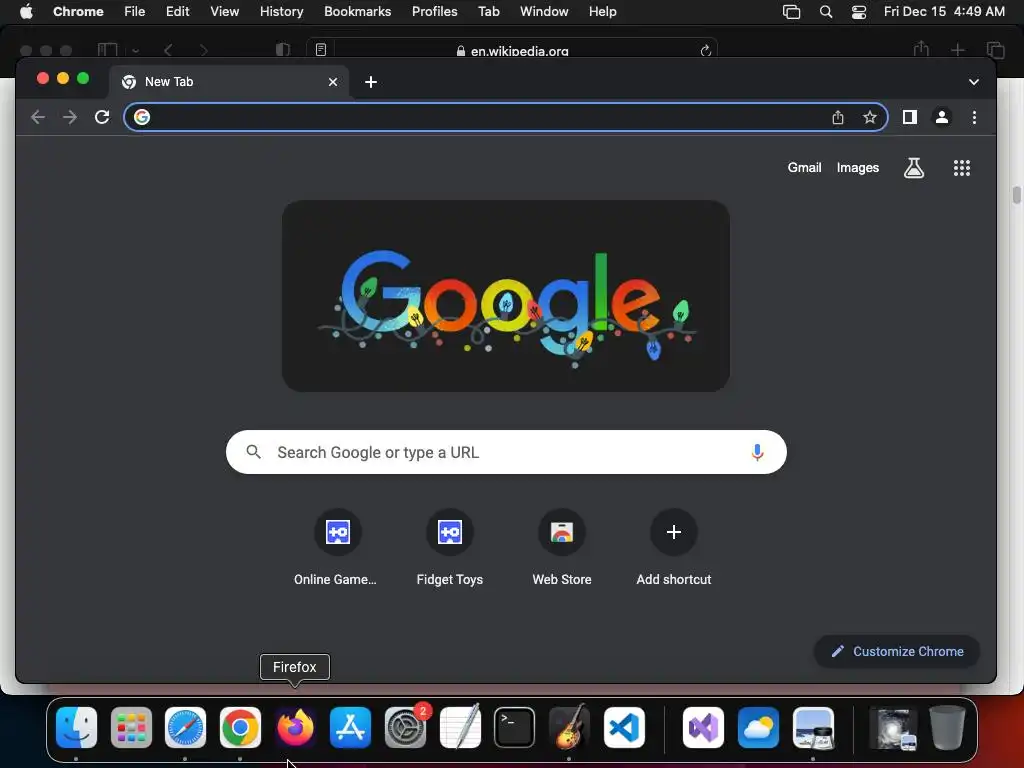Expand the tab search chevron
This screenshot has width=1024, height=768.
pyautogui.click(x=974, y=82)
